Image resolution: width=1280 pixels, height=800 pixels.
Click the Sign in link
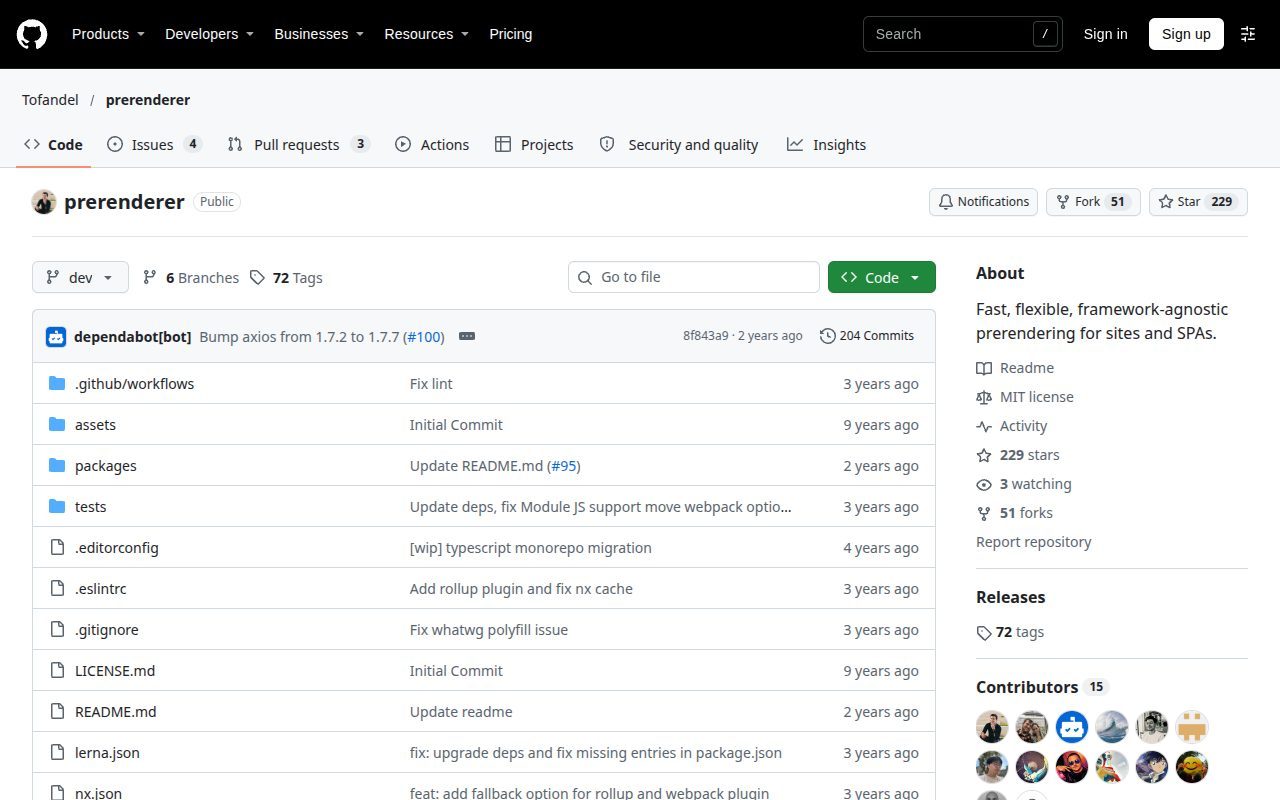(x=1105, y=34)
